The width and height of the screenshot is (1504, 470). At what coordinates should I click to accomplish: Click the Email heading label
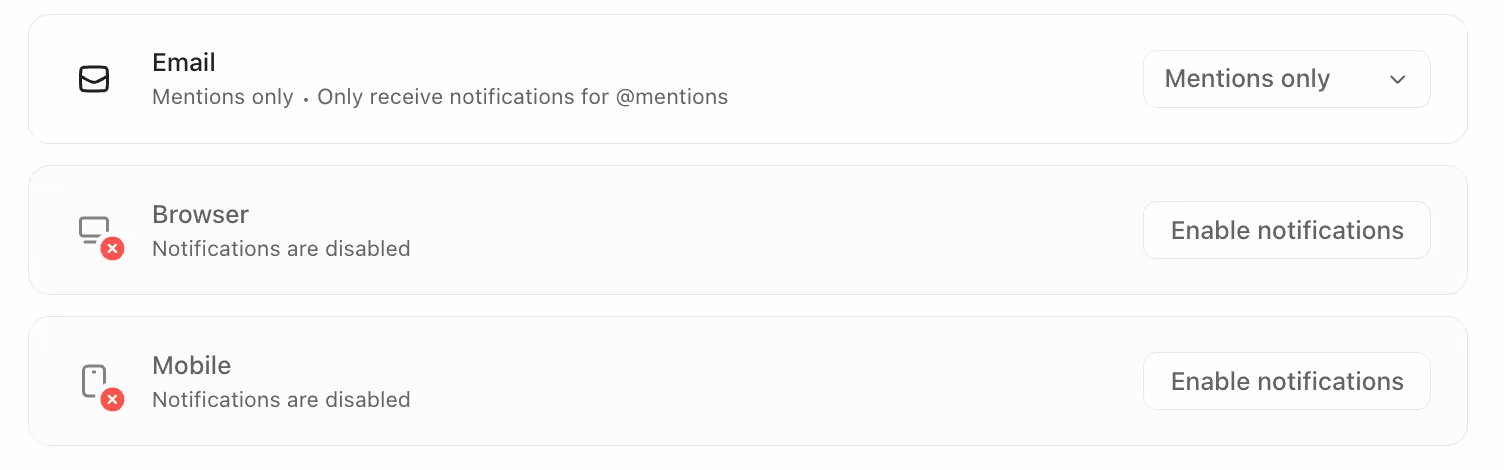184,62
